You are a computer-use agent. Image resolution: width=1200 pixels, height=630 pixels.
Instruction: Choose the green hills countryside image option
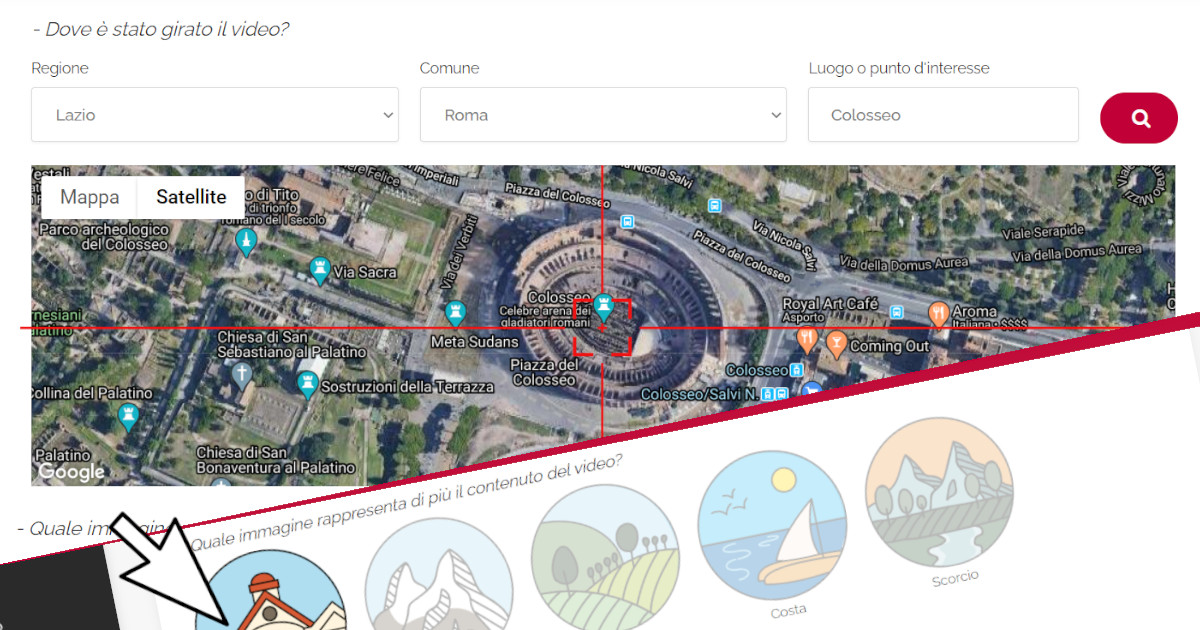604,556
